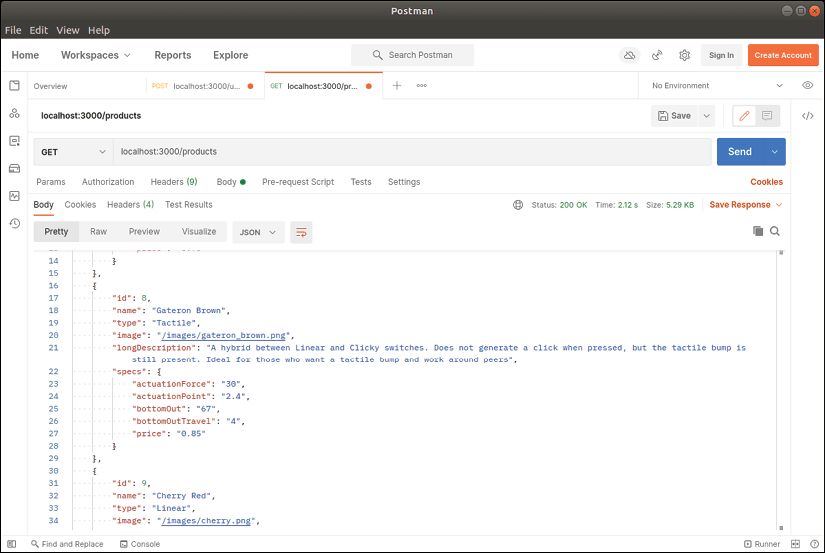The image size is (825, 553).
Task: Open the Pre-request Script tab
Action: coord(298,182)
